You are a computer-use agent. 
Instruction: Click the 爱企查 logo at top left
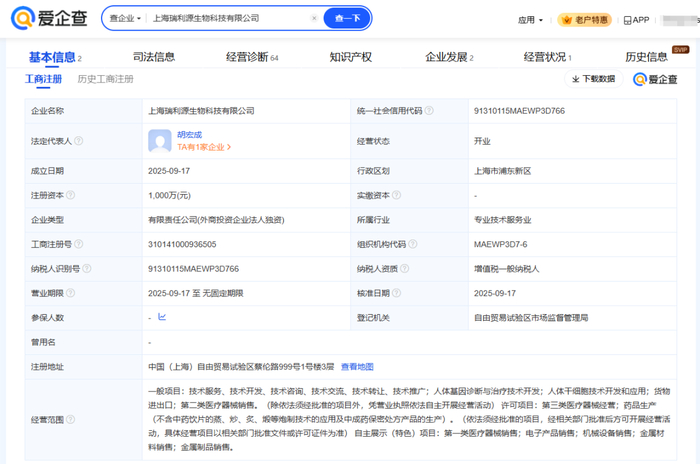pos(49,18)
